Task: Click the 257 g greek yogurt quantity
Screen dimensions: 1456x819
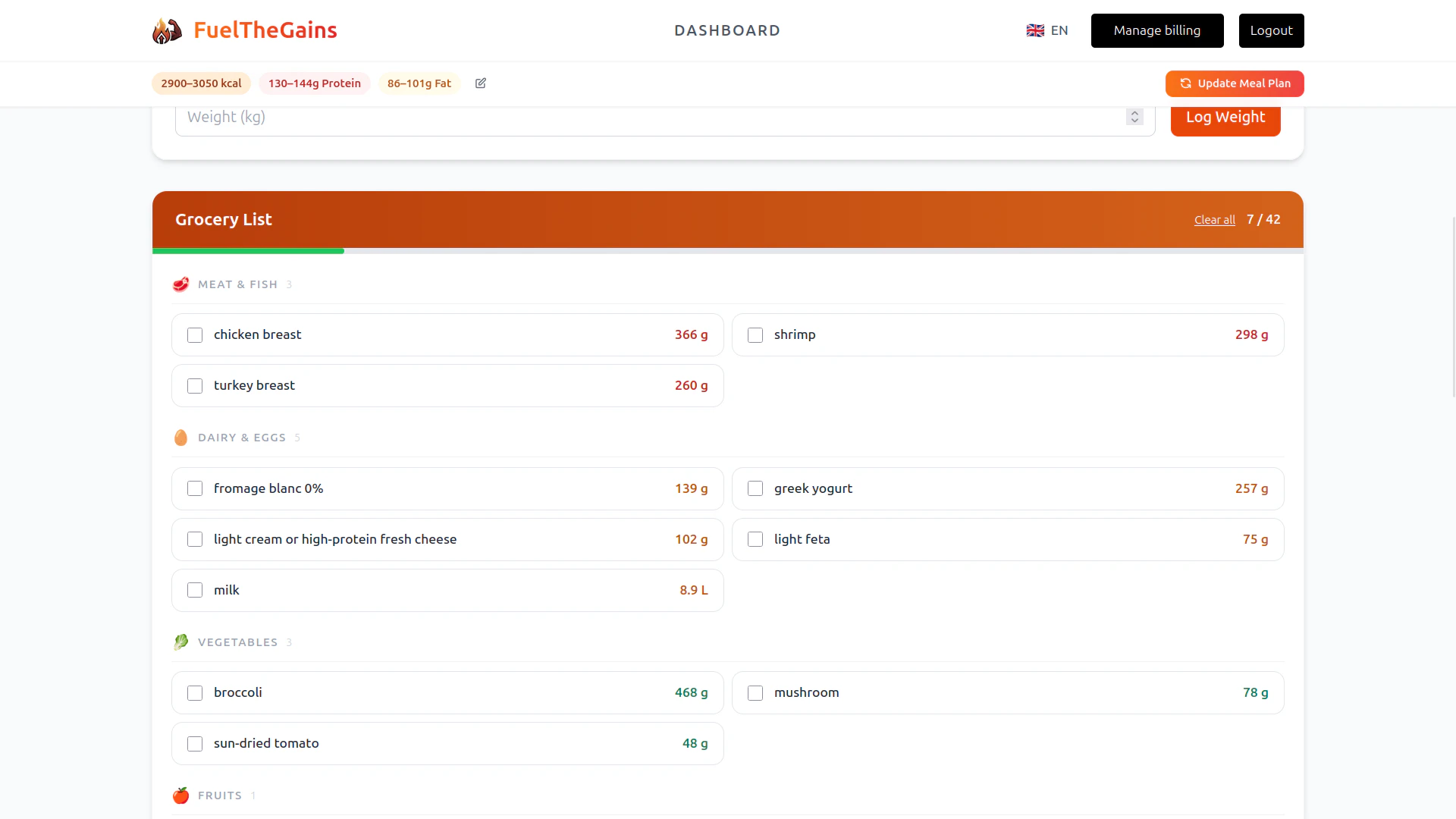Action: [x=1251, y=488]
